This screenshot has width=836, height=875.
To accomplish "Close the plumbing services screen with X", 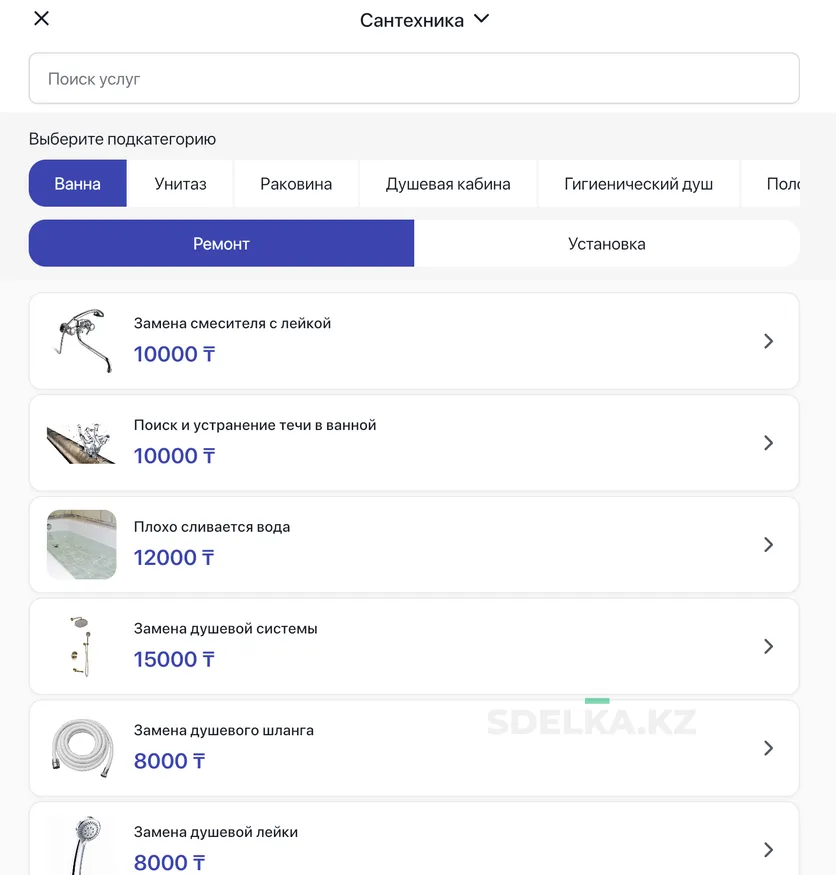I will click(41, 19).
